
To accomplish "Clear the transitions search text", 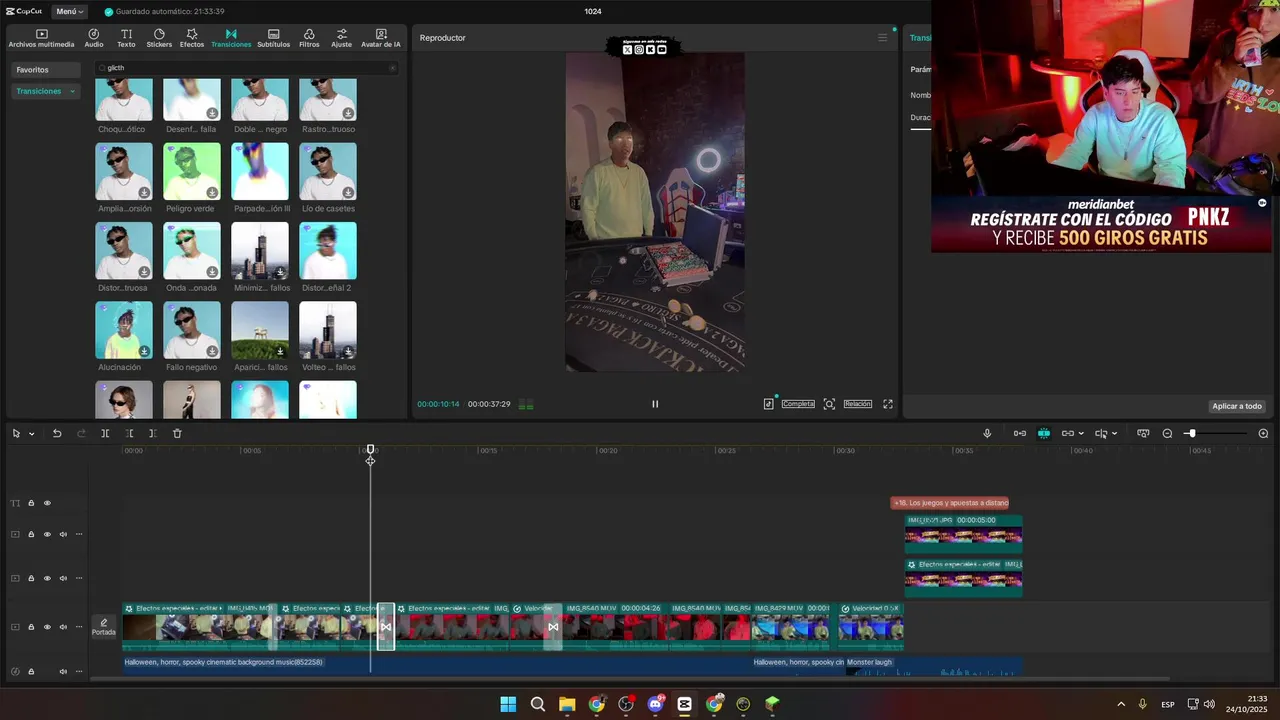I will (392, 68).
